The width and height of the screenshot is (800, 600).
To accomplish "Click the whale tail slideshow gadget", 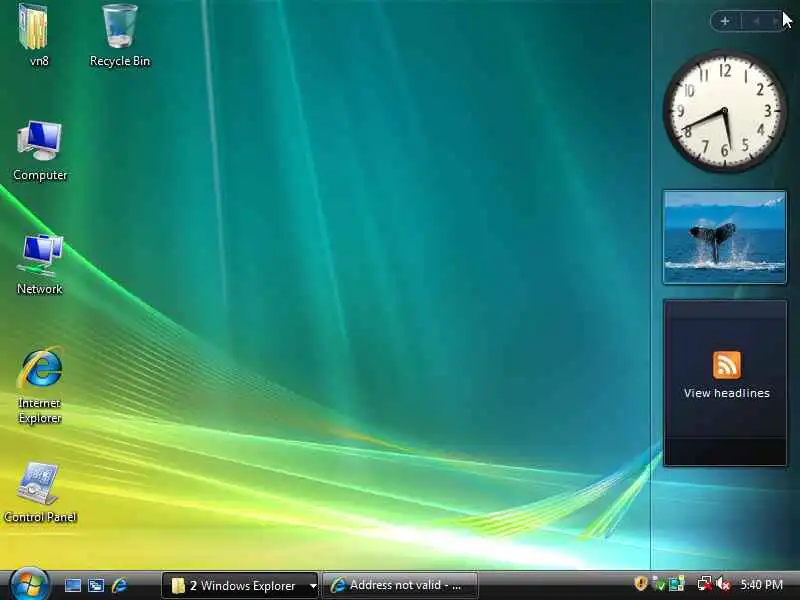I will (x=724, y=237).
